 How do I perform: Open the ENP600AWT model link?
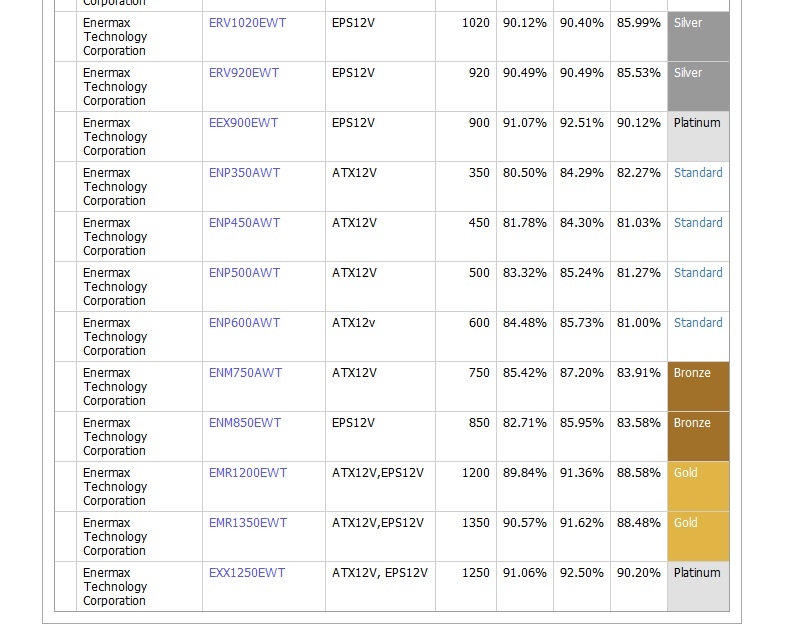pyautogui.click(x=244, y=323)
